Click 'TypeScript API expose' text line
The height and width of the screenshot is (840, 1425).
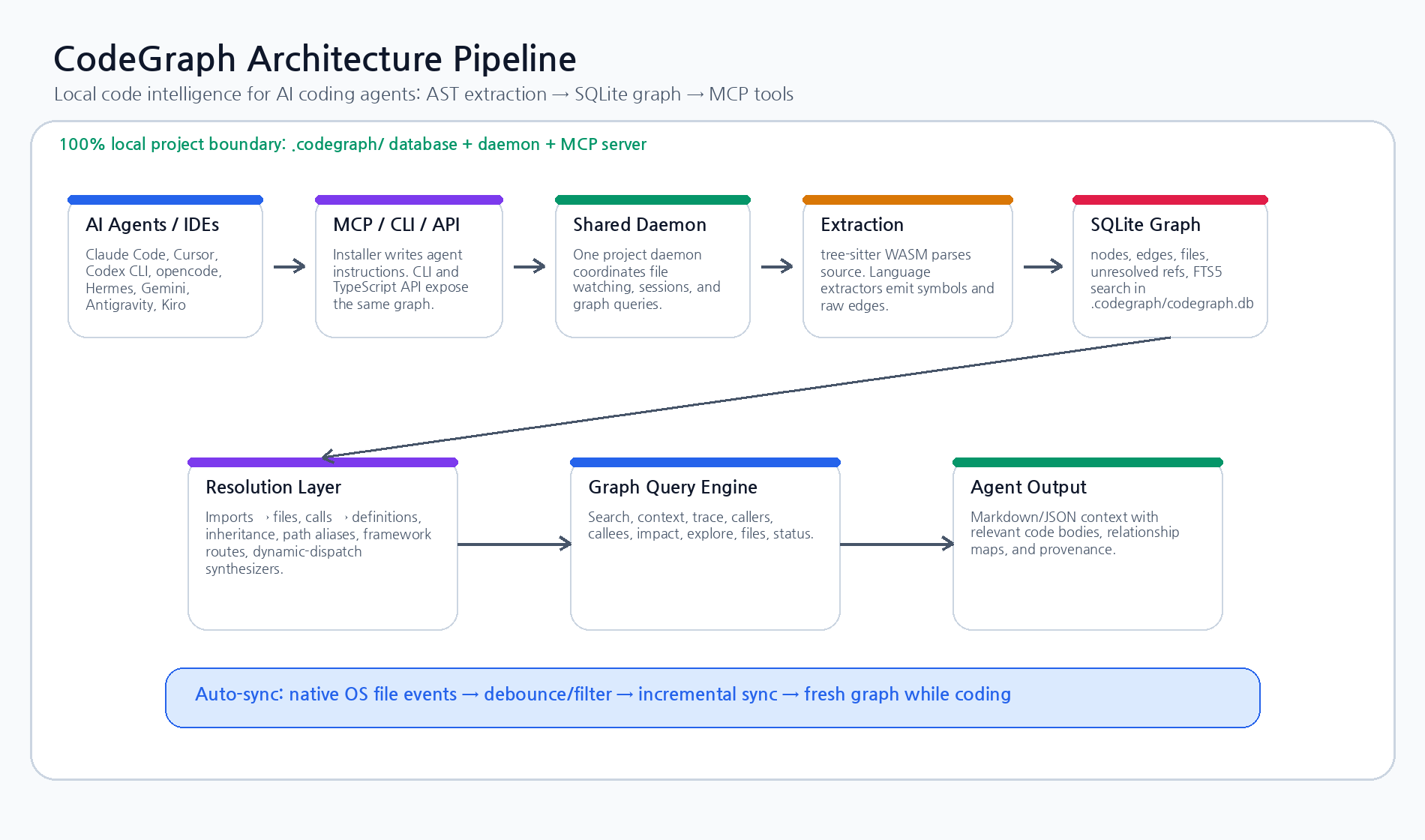(x=400, y=287)
